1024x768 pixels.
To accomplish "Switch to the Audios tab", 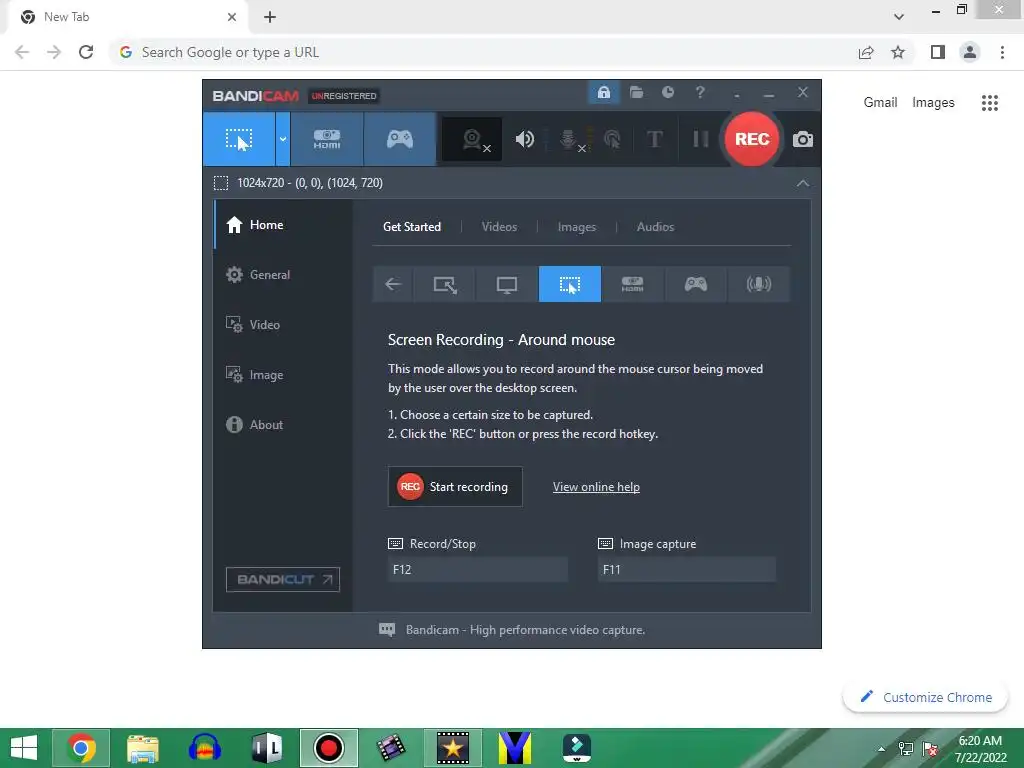I will coord(655,227).
